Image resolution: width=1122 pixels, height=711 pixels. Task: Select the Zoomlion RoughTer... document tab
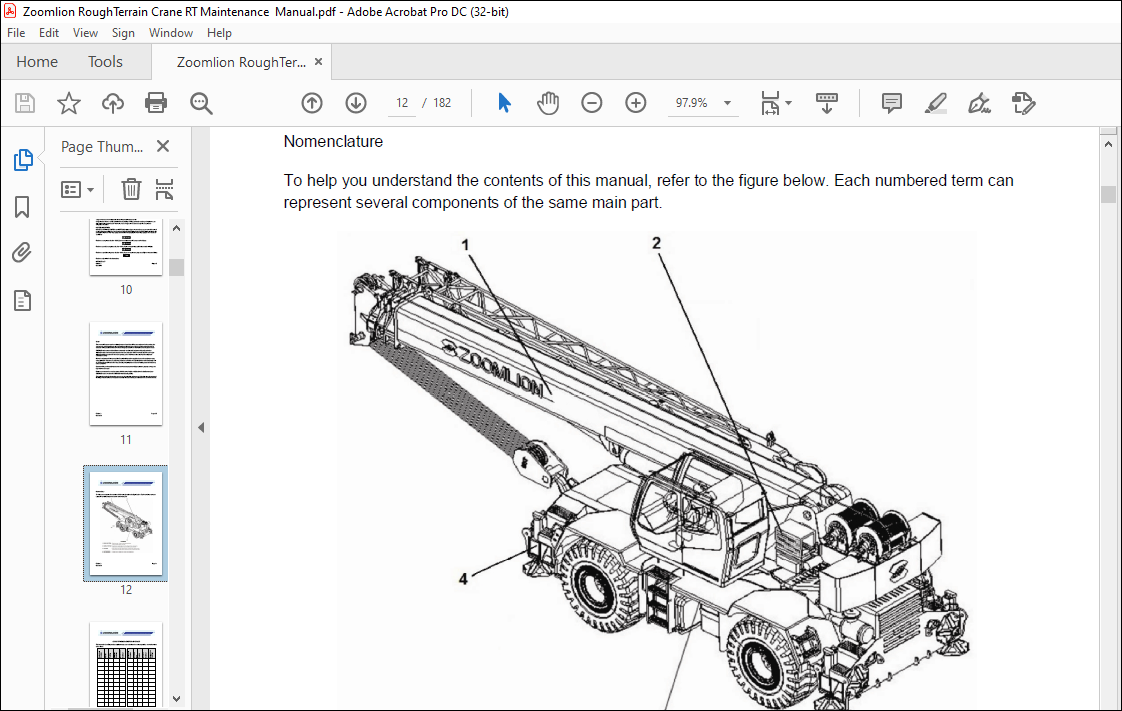(241, 62)
